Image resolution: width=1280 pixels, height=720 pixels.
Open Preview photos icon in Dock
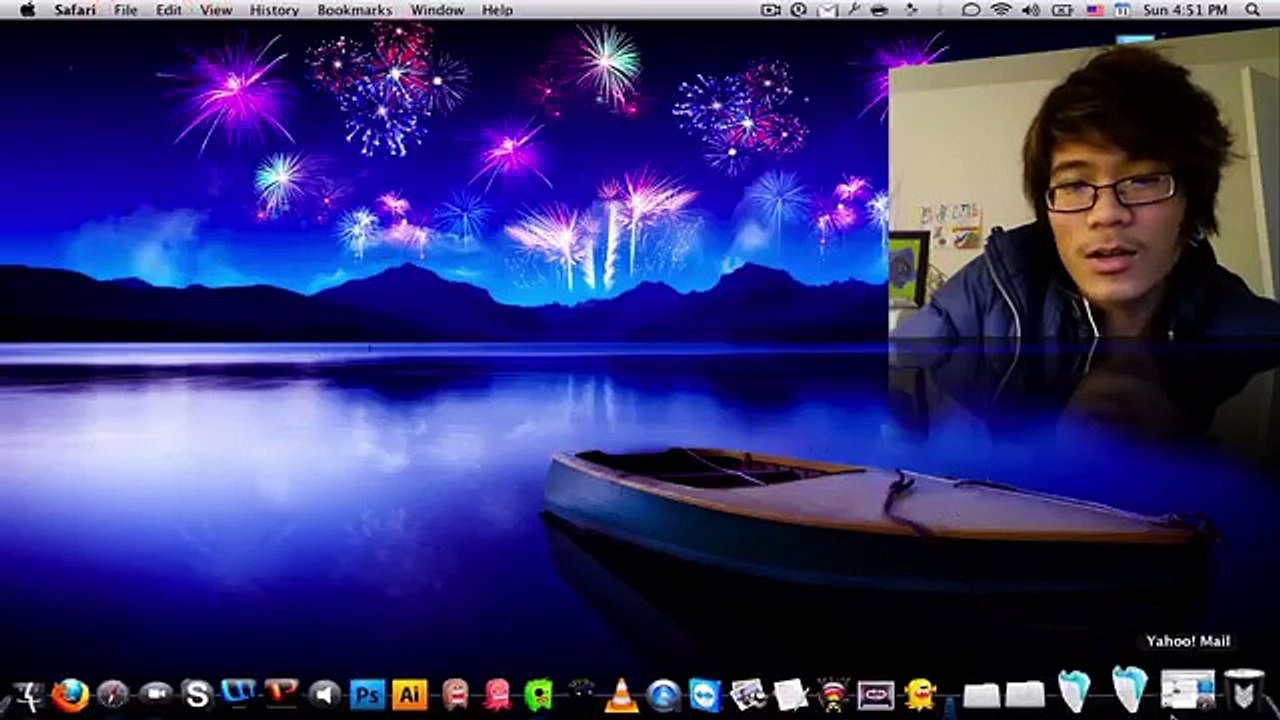[748, 694]
